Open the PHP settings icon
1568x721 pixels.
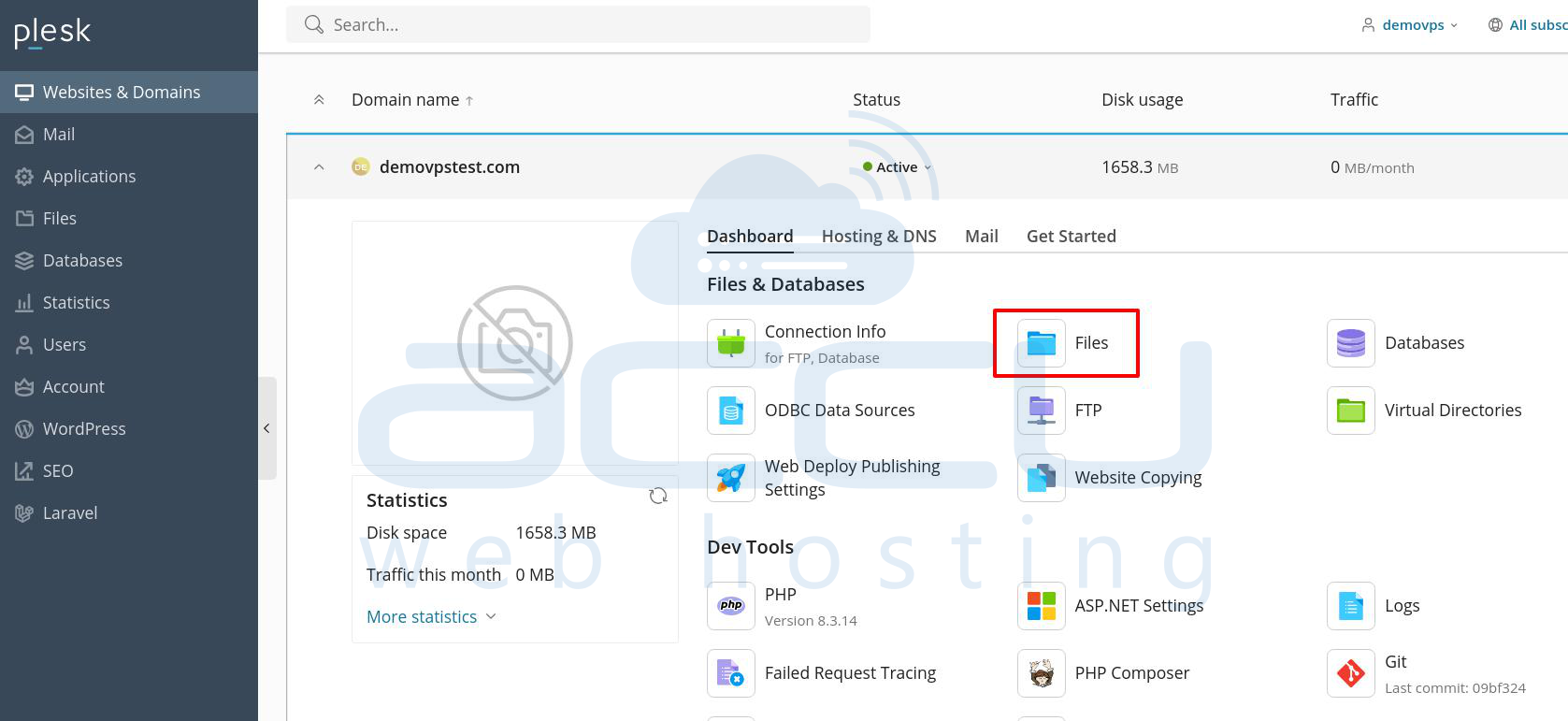tap(731, 606)
